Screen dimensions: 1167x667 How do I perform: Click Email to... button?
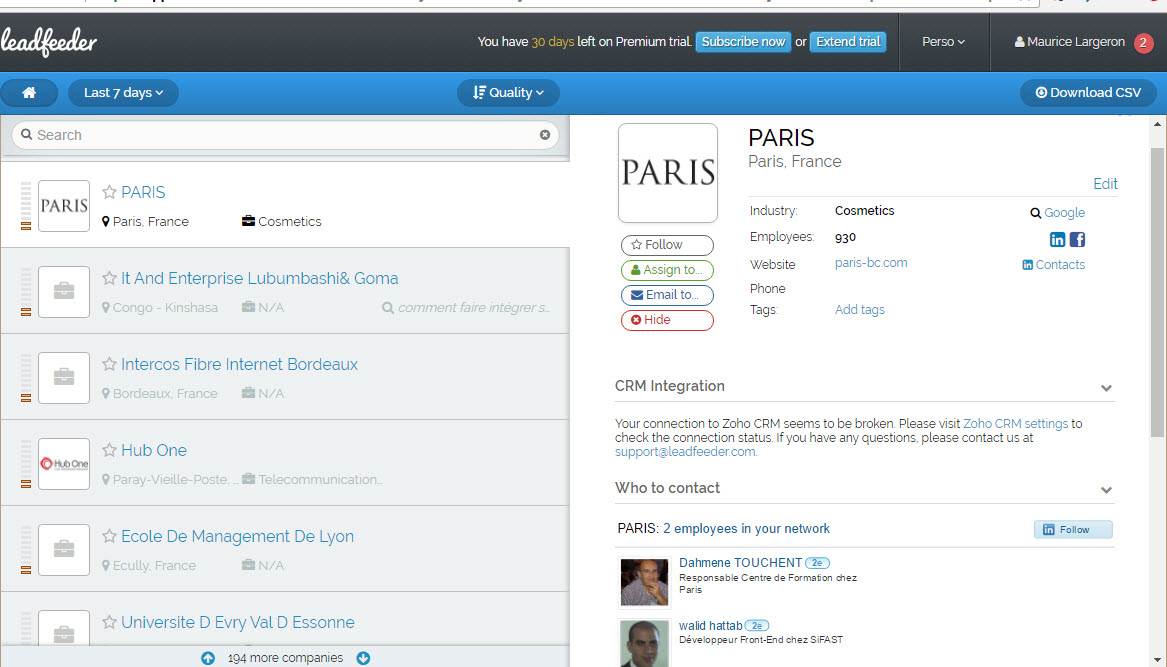point(667,295)
